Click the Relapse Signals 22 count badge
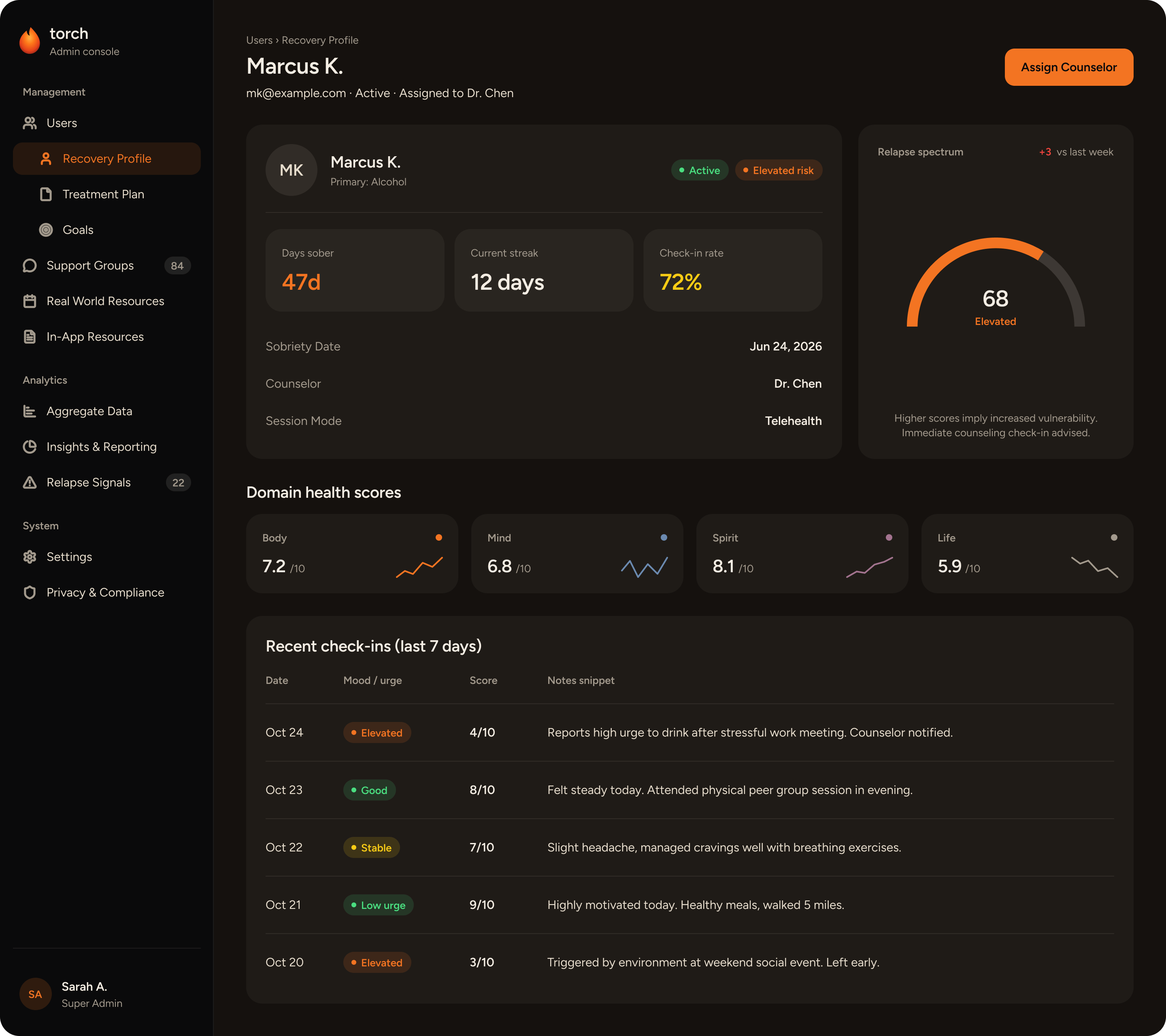1166x1036 pixels. tap(178, 482)
